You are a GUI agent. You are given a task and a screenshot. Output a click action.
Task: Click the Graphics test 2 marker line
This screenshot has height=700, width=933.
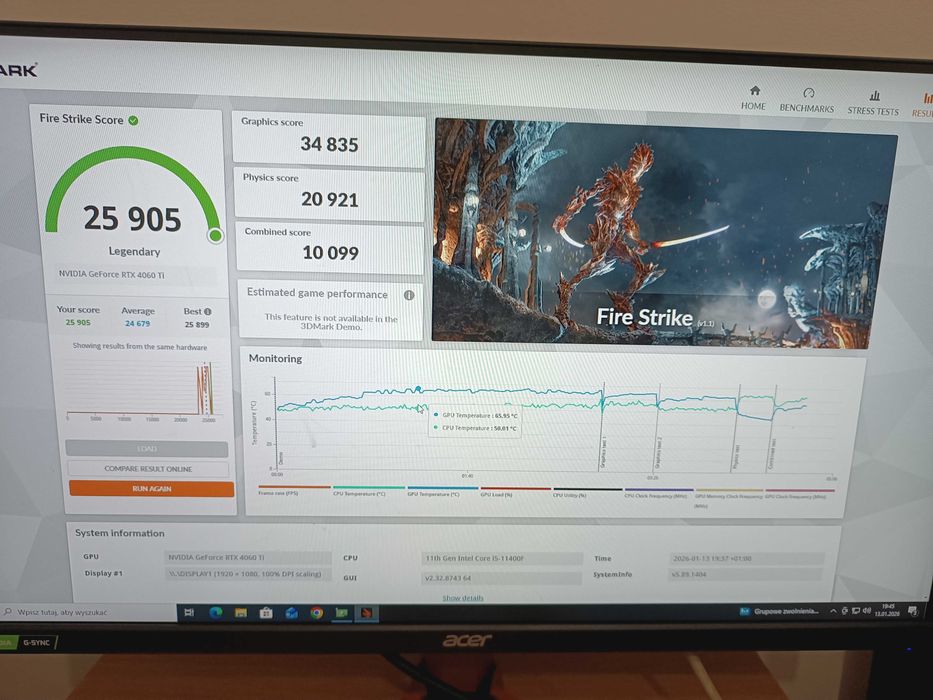658,429
